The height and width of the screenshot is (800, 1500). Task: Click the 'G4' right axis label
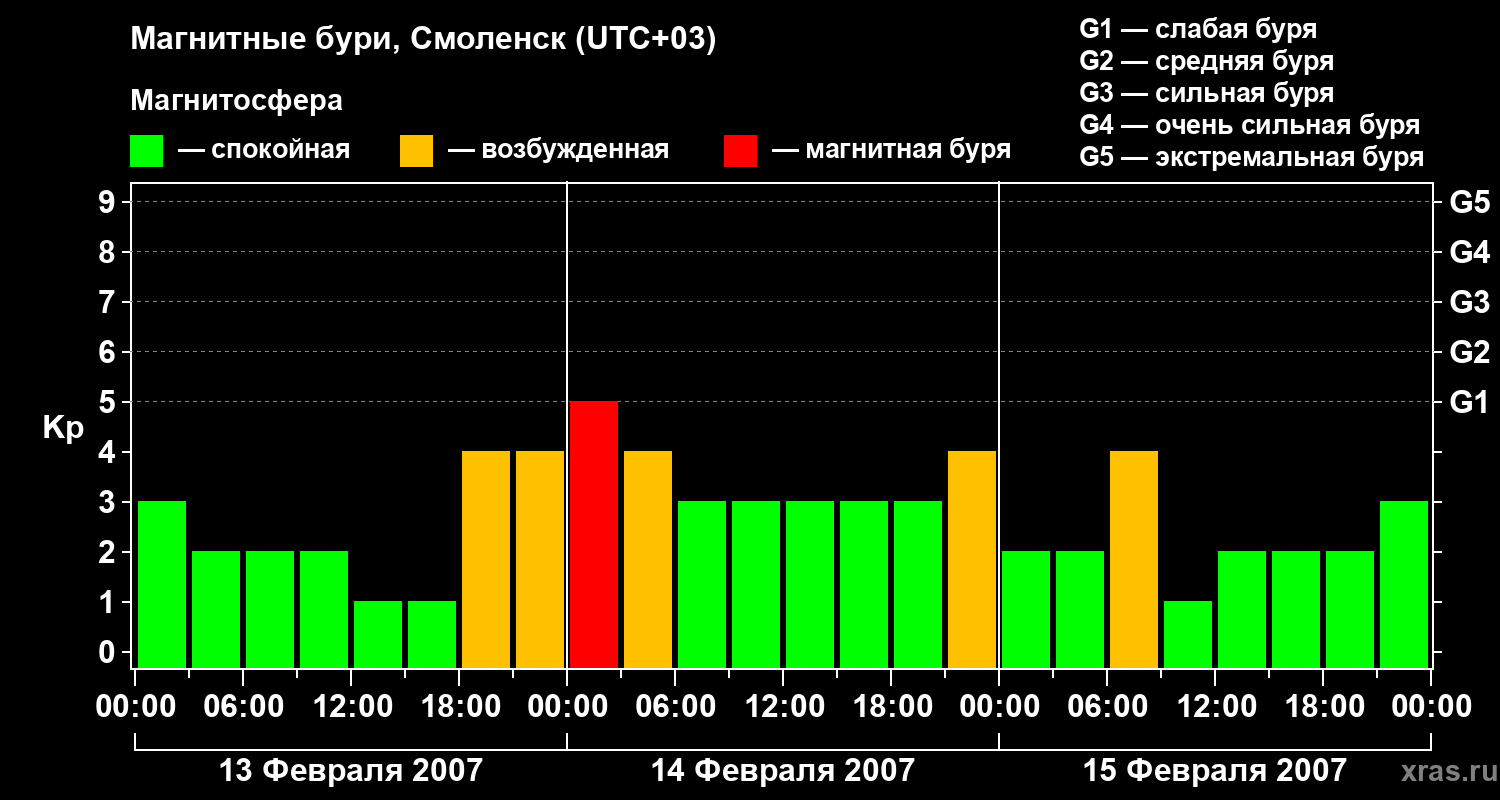[1469, 252]
